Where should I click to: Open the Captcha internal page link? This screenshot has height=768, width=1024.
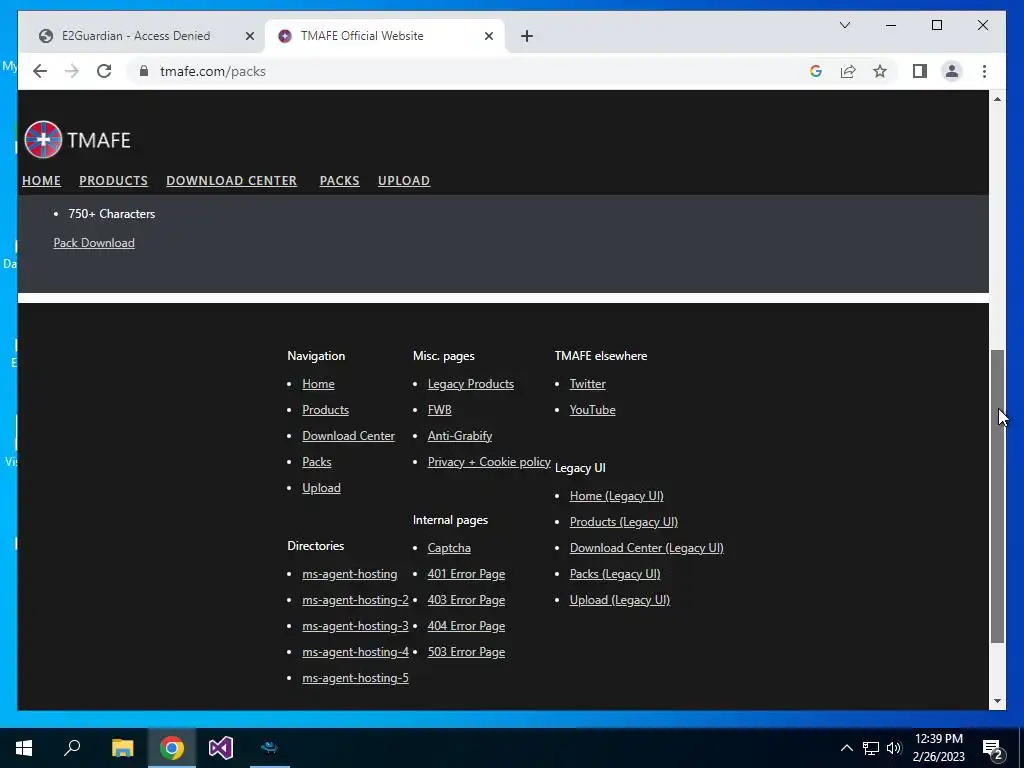(449, 548)
